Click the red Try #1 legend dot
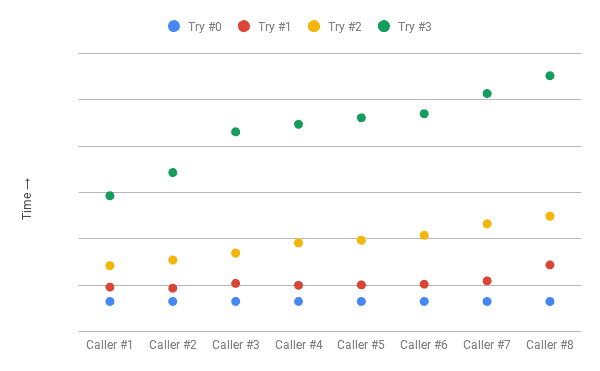The height and width of the screenshot is (371, 600). [244, 26]
